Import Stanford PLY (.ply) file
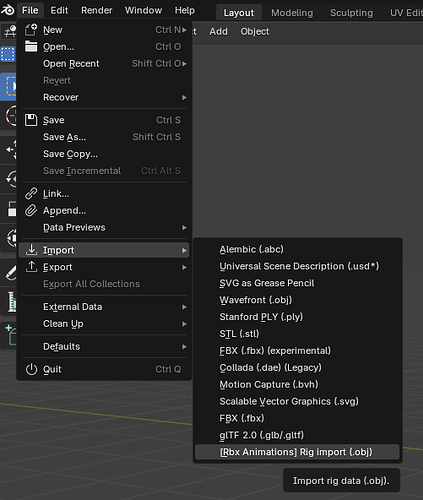 [297, 317]
